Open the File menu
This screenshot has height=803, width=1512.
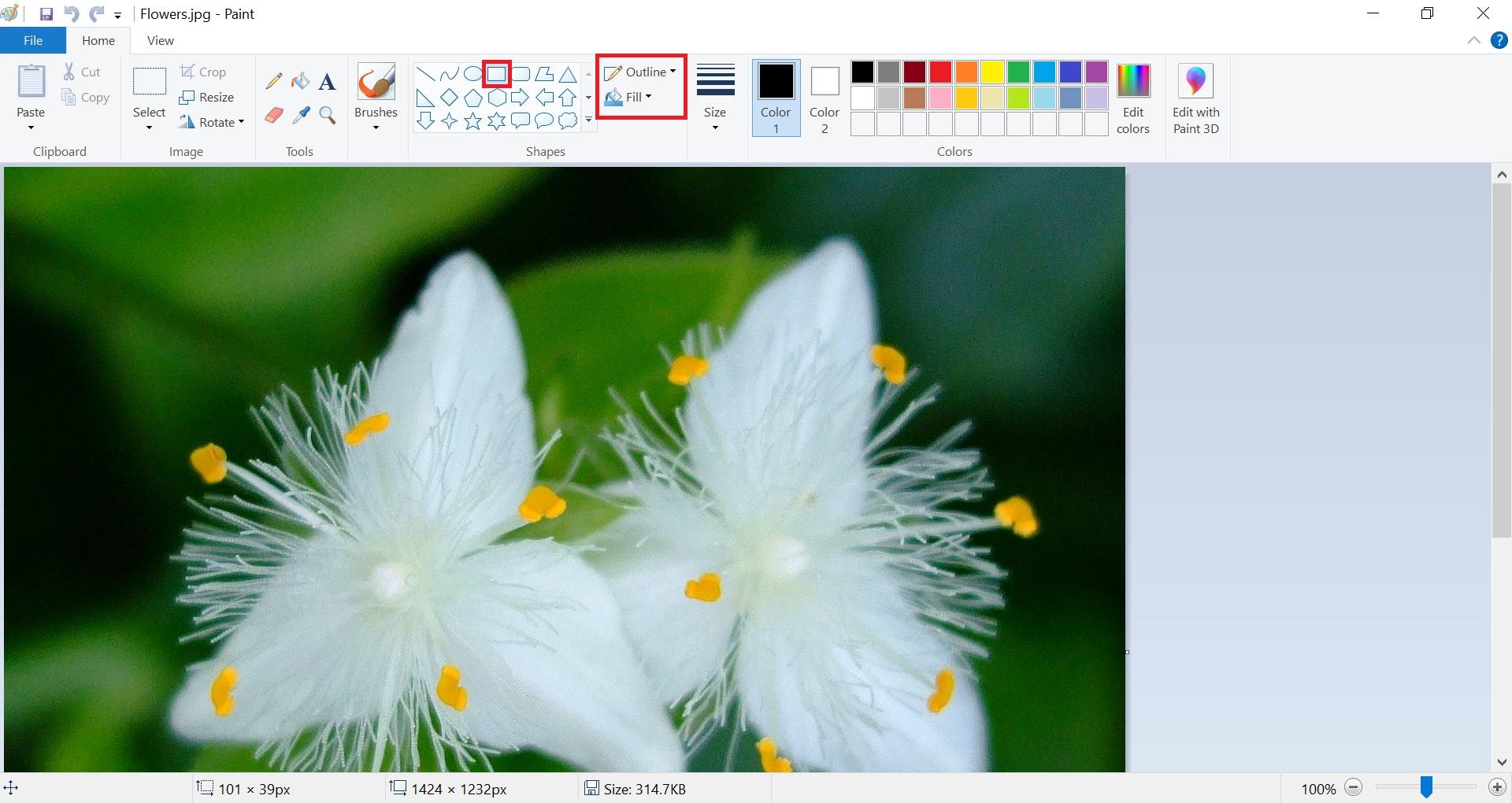coord(32,40)
